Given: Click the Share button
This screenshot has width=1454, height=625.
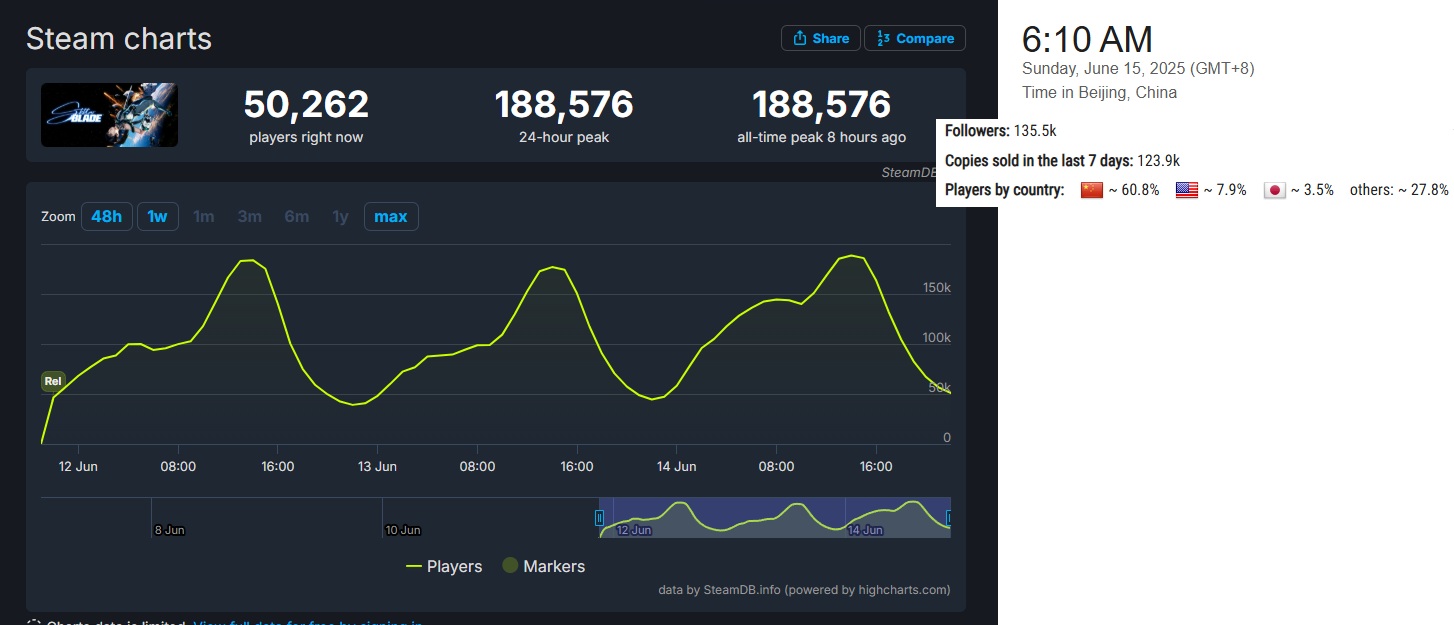Looking at the screenshot, I should [x=820, y=38].
